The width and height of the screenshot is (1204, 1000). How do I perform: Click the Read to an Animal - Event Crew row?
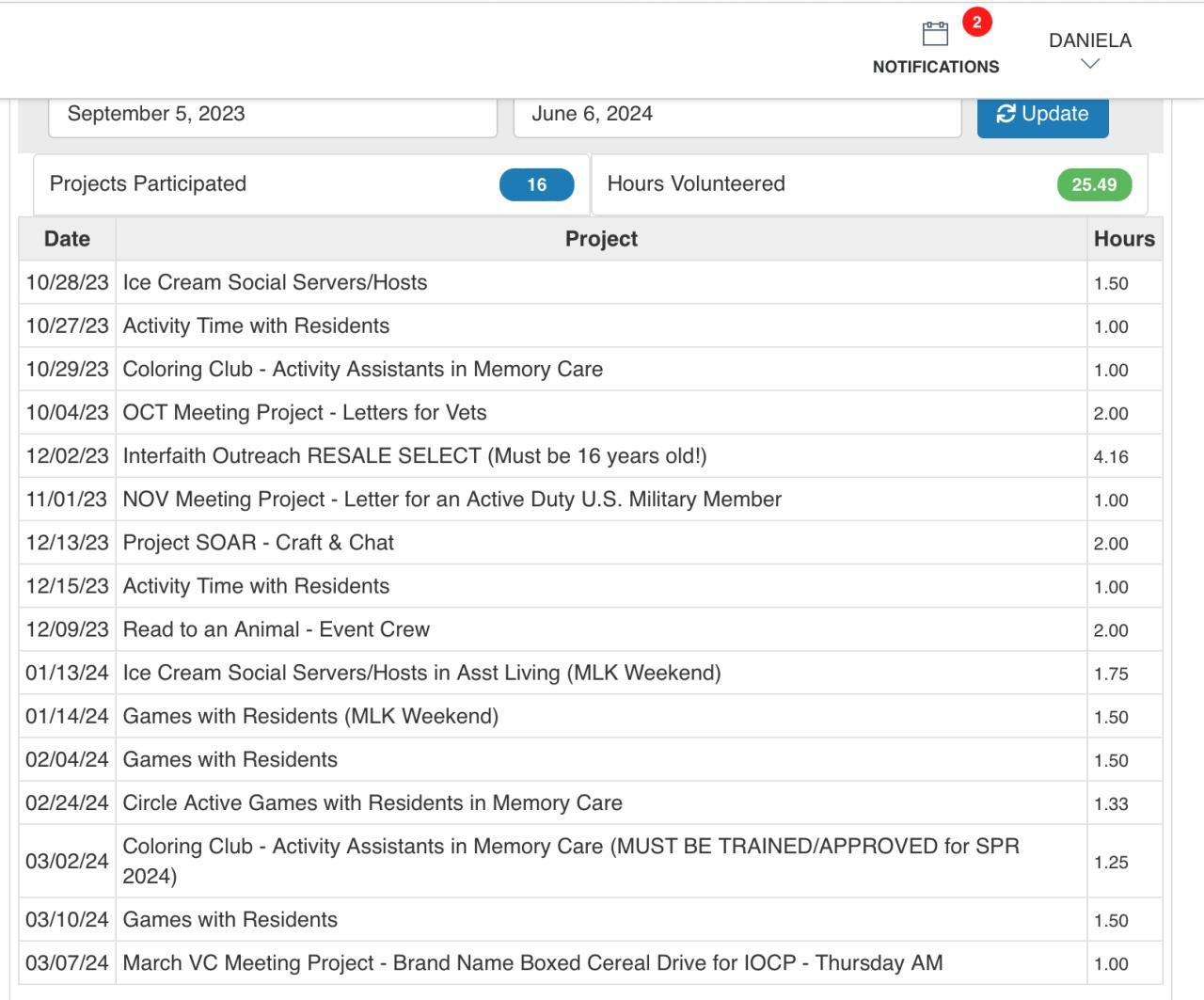pyautogui.click(x=277, y=629)
